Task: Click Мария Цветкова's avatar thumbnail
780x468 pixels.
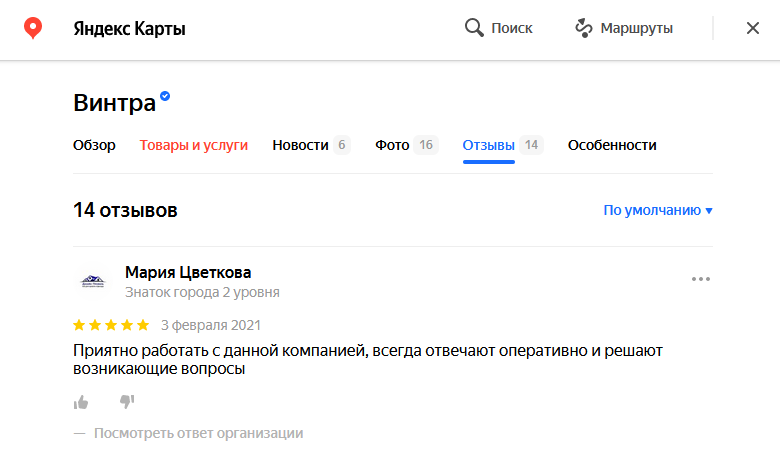Action: click(93, 281)
